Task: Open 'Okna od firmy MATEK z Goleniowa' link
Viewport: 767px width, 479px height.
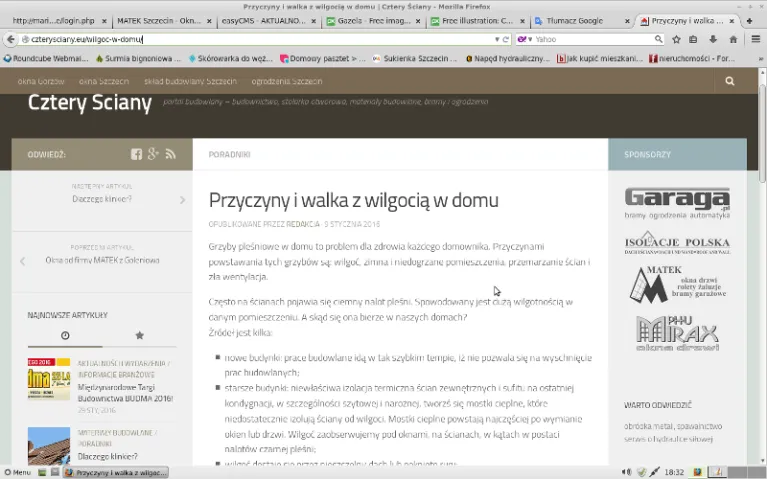Action: [102, 260]
